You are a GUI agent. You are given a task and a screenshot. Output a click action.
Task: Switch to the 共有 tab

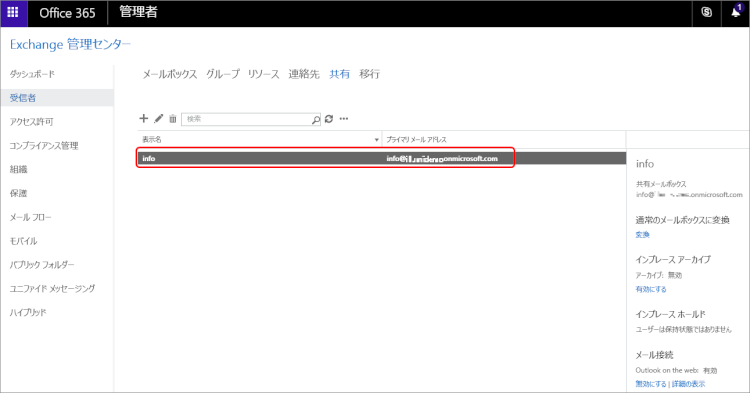(339, 74)
